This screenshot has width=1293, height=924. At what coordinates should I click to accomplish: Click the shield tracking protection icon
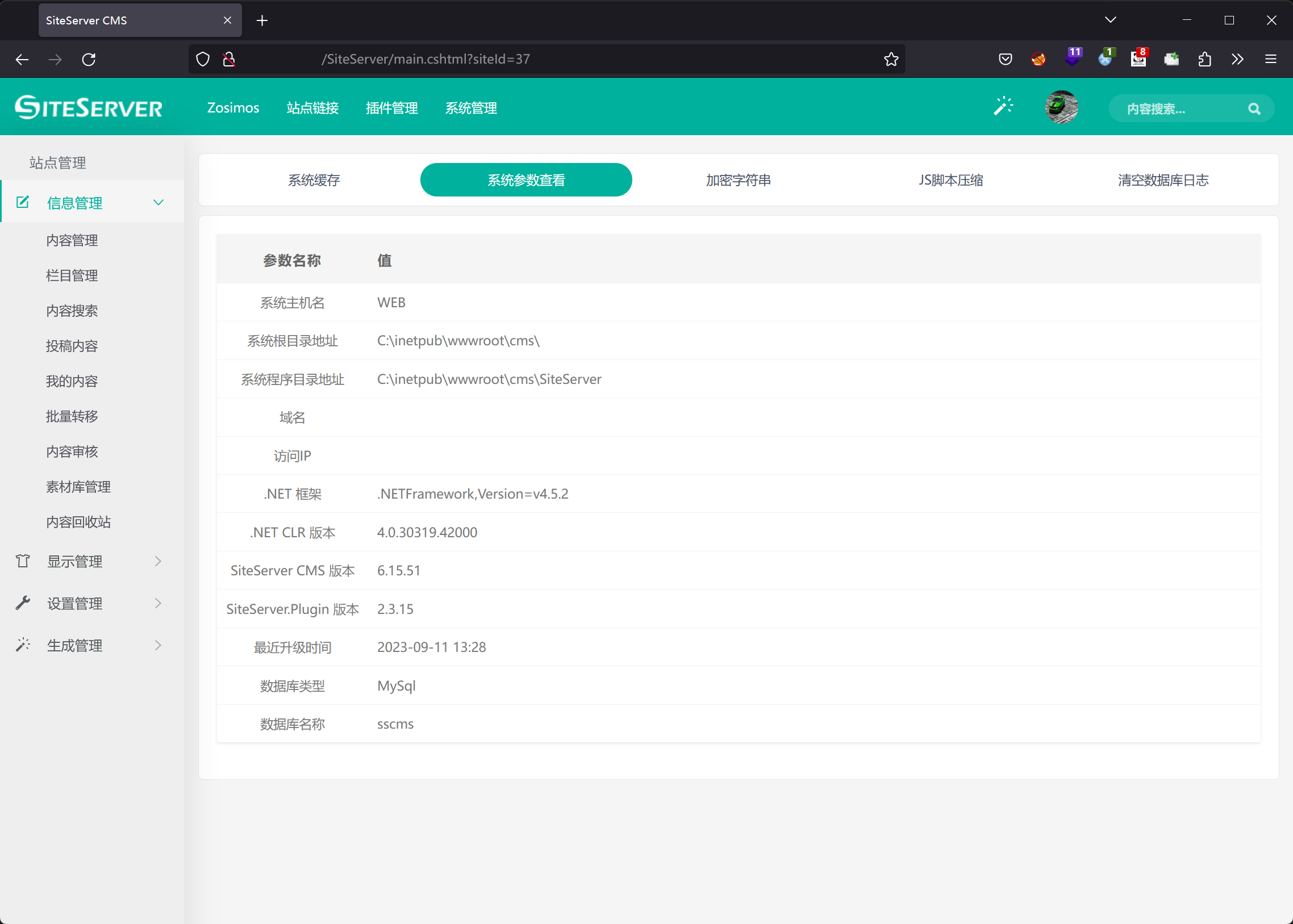(x=203, y=59)
